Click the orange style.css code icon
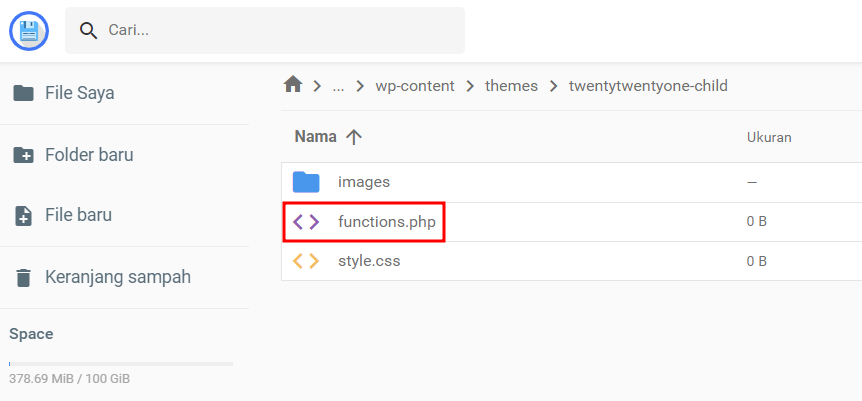This screenshot has height=401, width=862. click(306, 261)
